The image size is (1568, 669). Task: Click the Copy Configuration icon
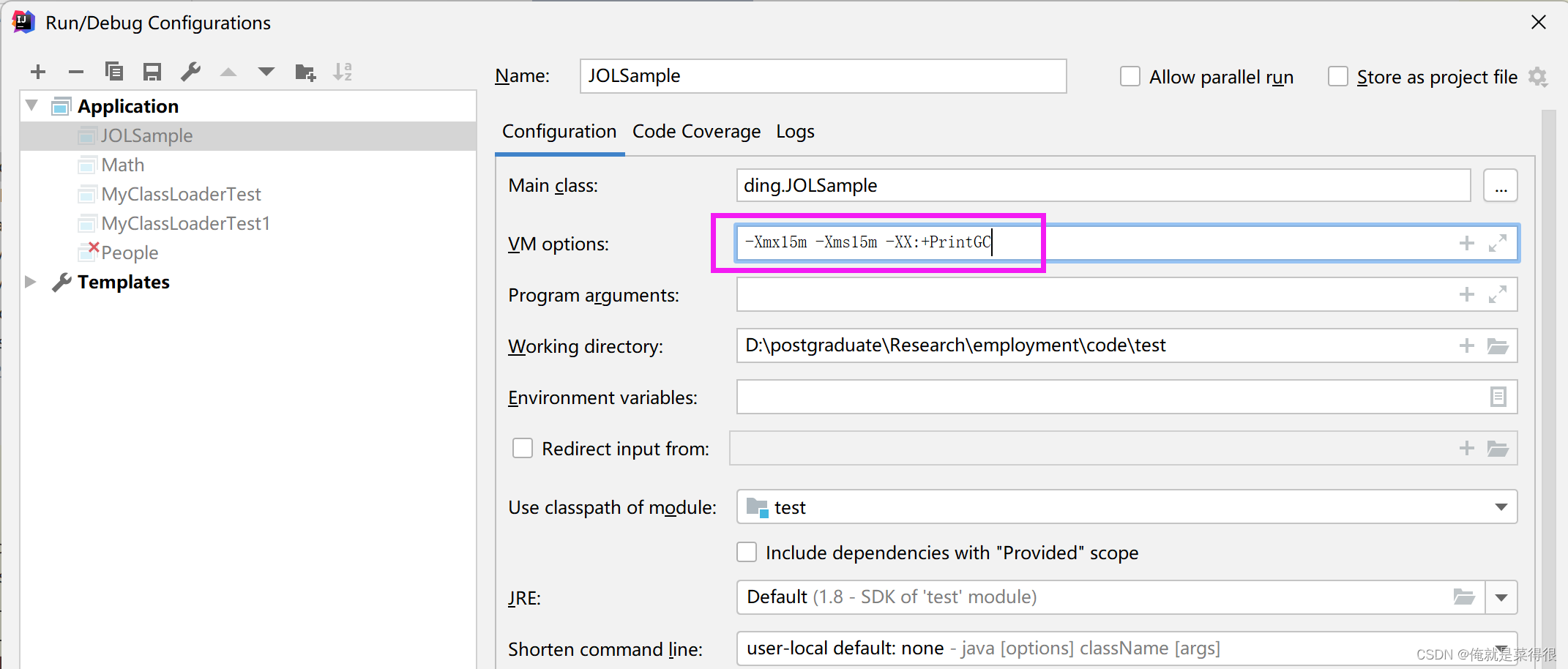(x=114, y=72)
